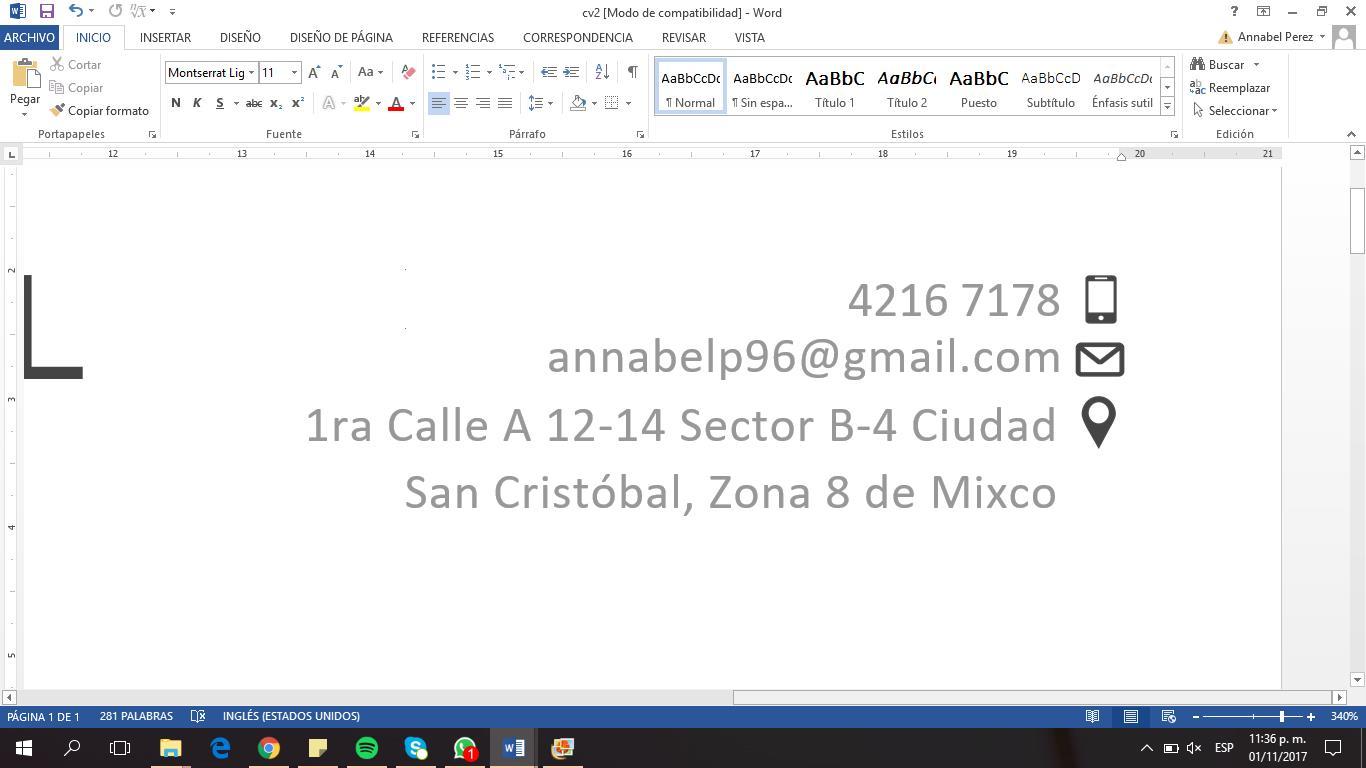Open the ARCHIVO menu
This screenshot has width=1366, height=768.
29,37
